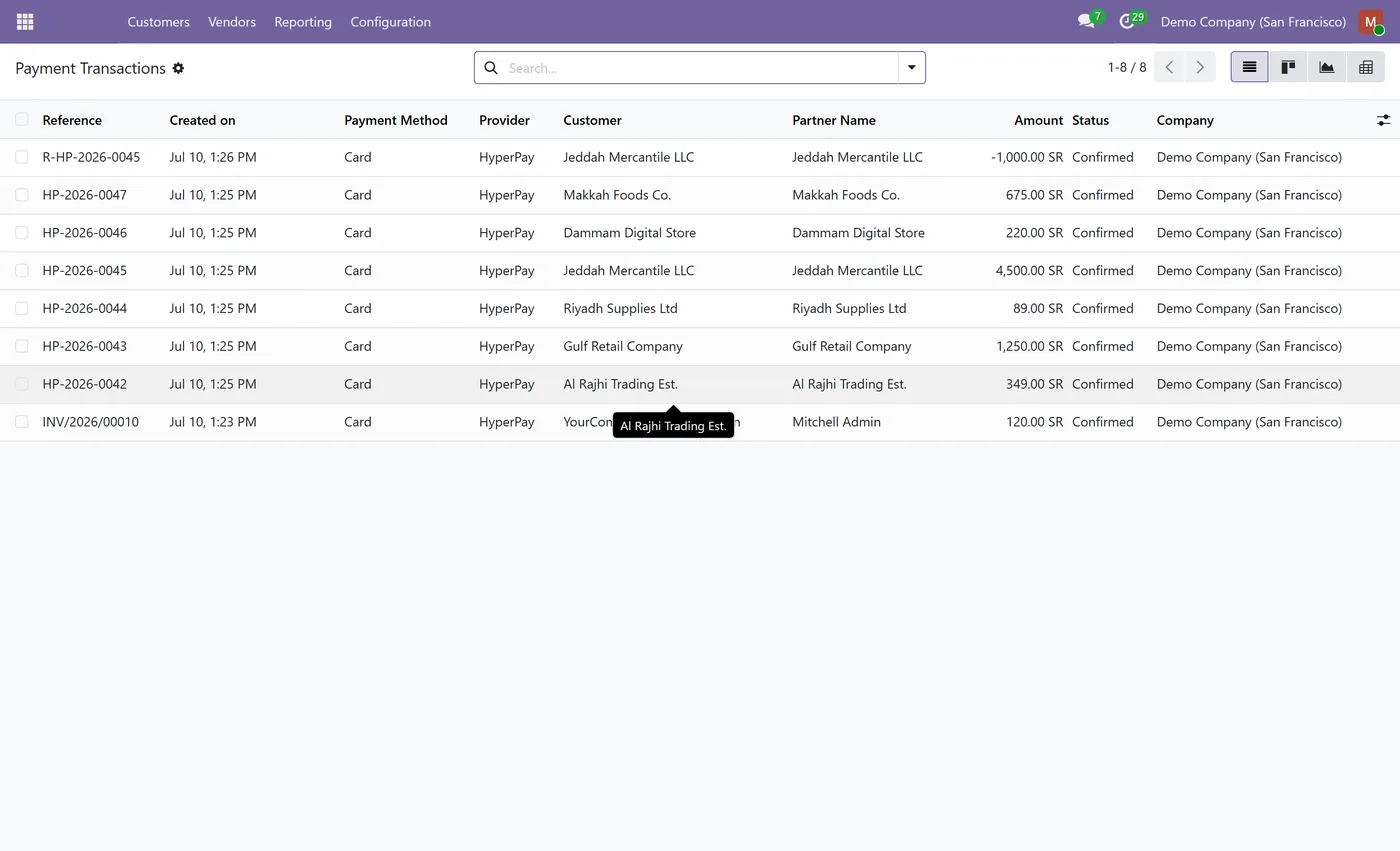Open record HP-2026-0044
Viewport: 1400px width, 851px height.
click(x=84, y=308)
